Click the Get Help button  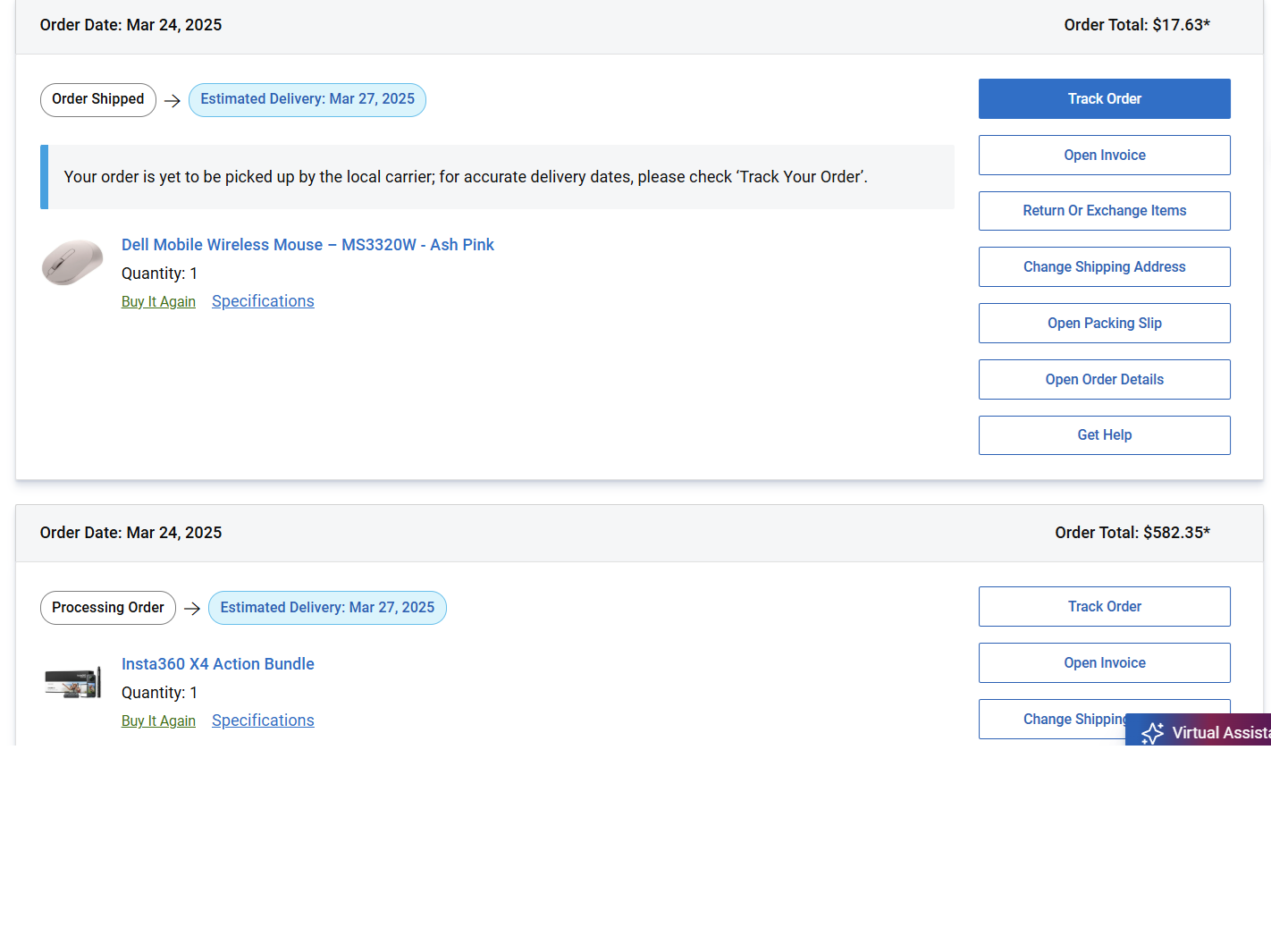[1104, 435]
